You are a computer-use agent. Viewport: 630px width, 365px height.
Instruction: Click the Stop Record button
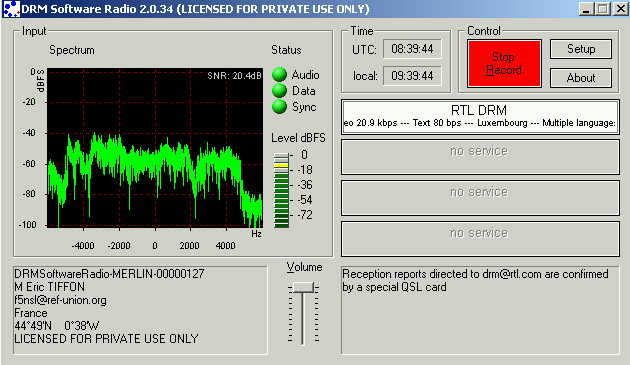coord(504,64)
